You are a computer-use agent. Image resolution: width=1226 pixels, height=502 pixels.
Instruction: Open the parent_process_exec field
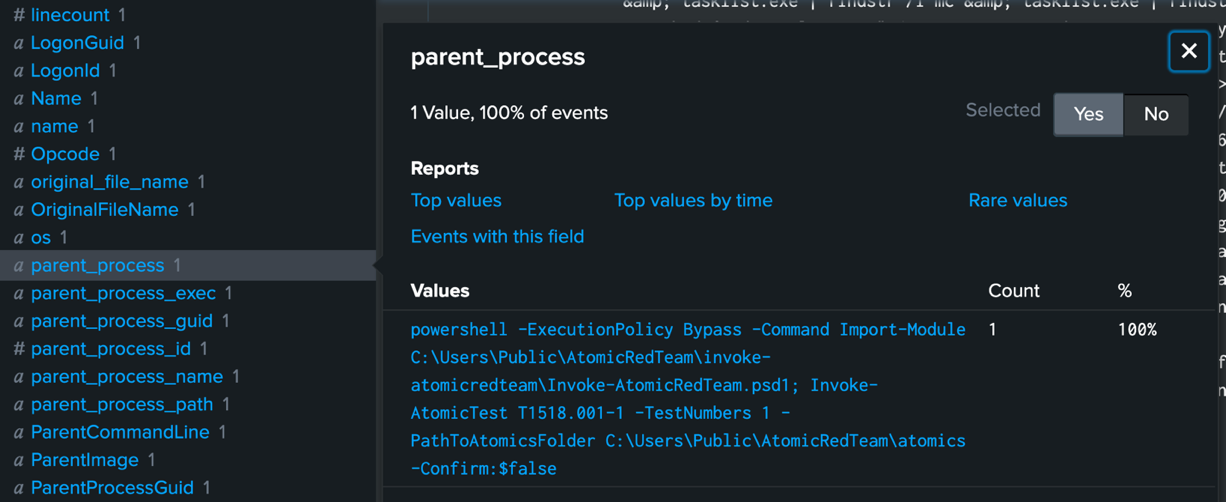click(123, 293)
